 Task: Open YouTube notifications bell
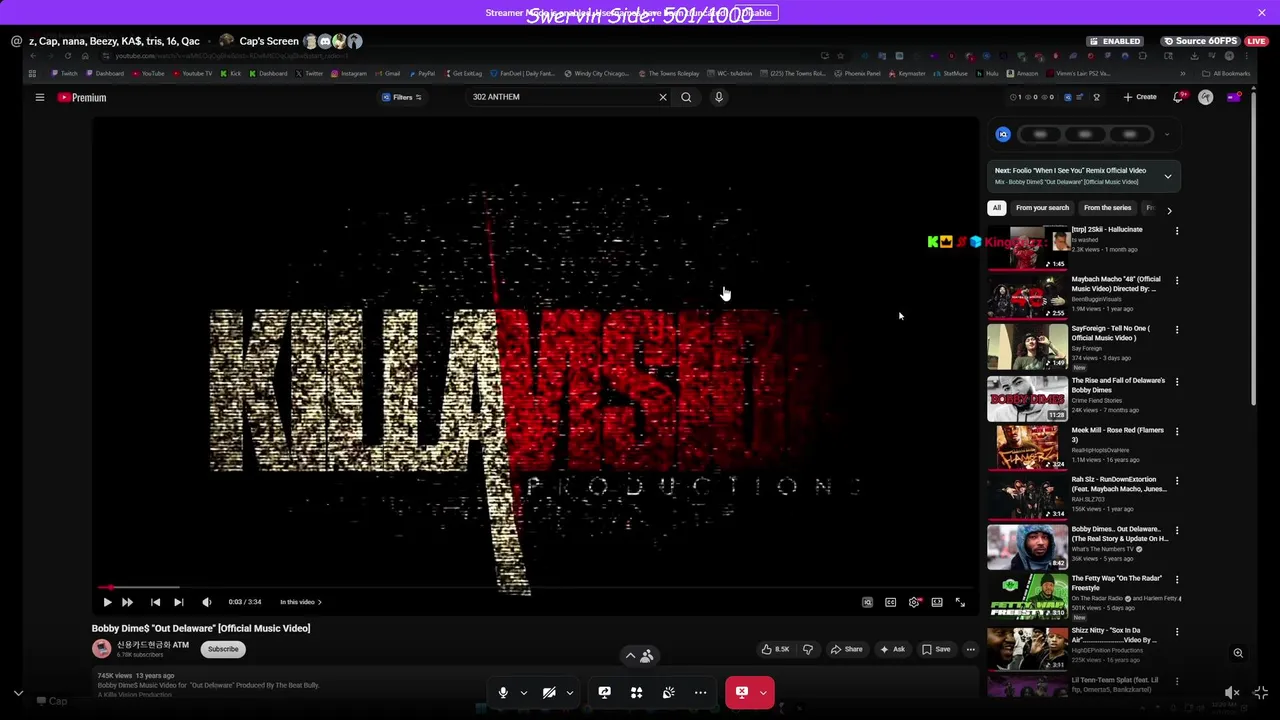click(x=1178, y=97)
